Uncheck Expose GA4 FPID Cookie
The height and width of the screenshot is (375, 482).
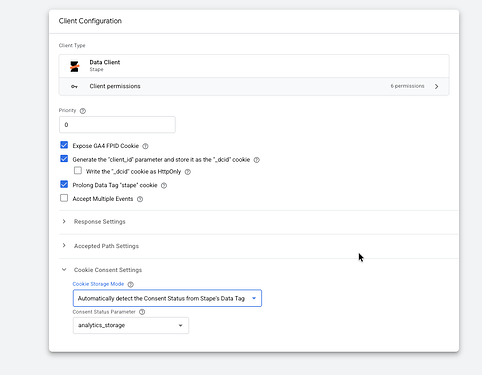[x=64, y=145]
